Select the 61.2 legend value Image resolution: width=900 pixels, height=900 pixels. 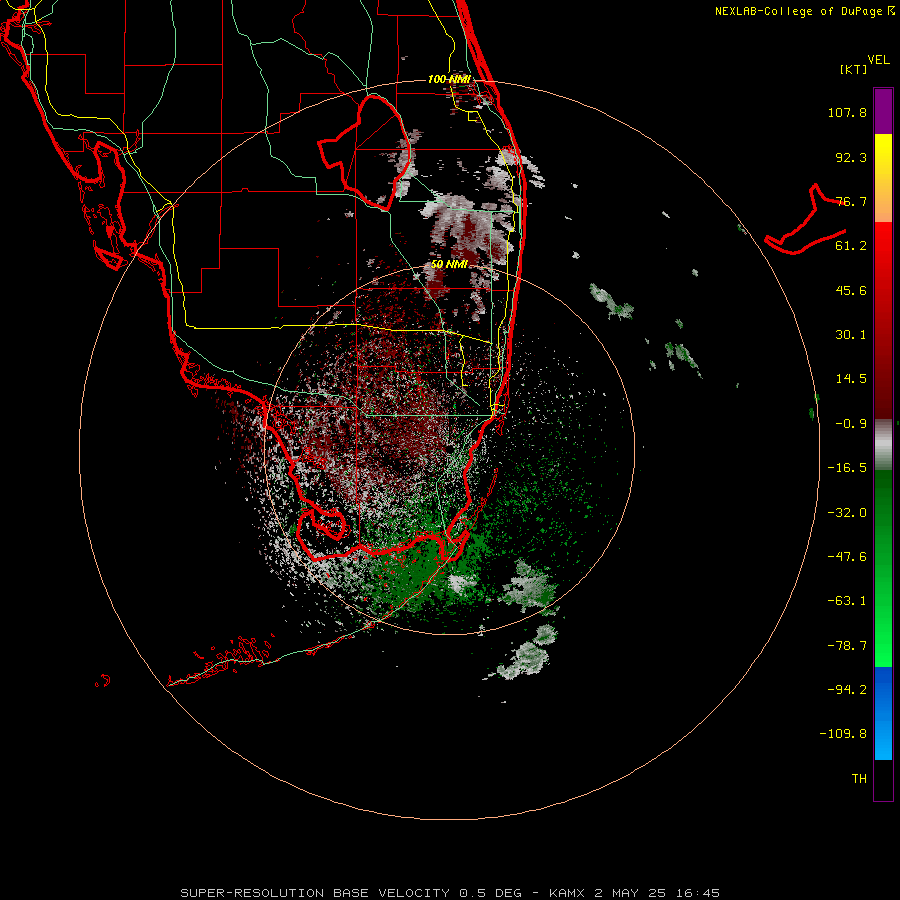tap(851, 246)
